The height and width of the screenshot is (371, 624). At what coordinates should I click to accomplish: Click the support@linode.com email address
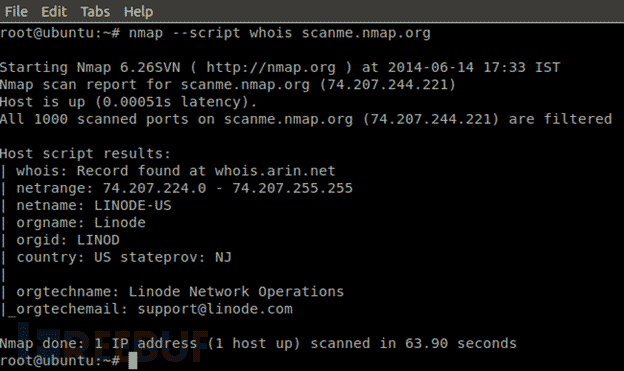215,309
